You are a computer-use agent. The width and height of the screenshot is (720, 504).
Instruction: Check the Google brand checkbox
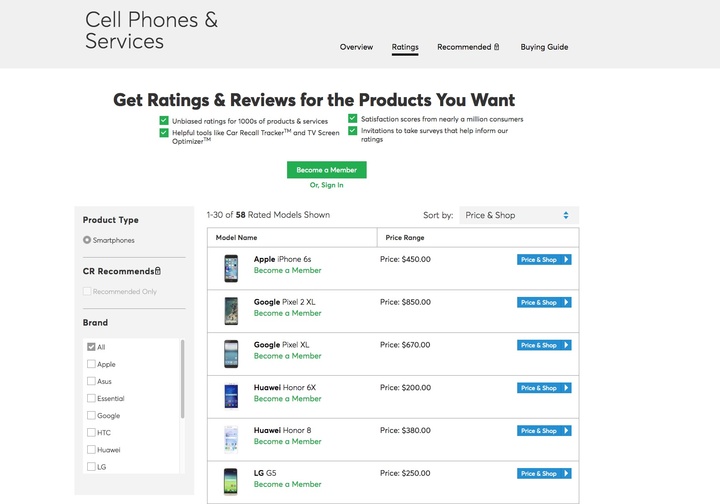(x=91, y=415)
